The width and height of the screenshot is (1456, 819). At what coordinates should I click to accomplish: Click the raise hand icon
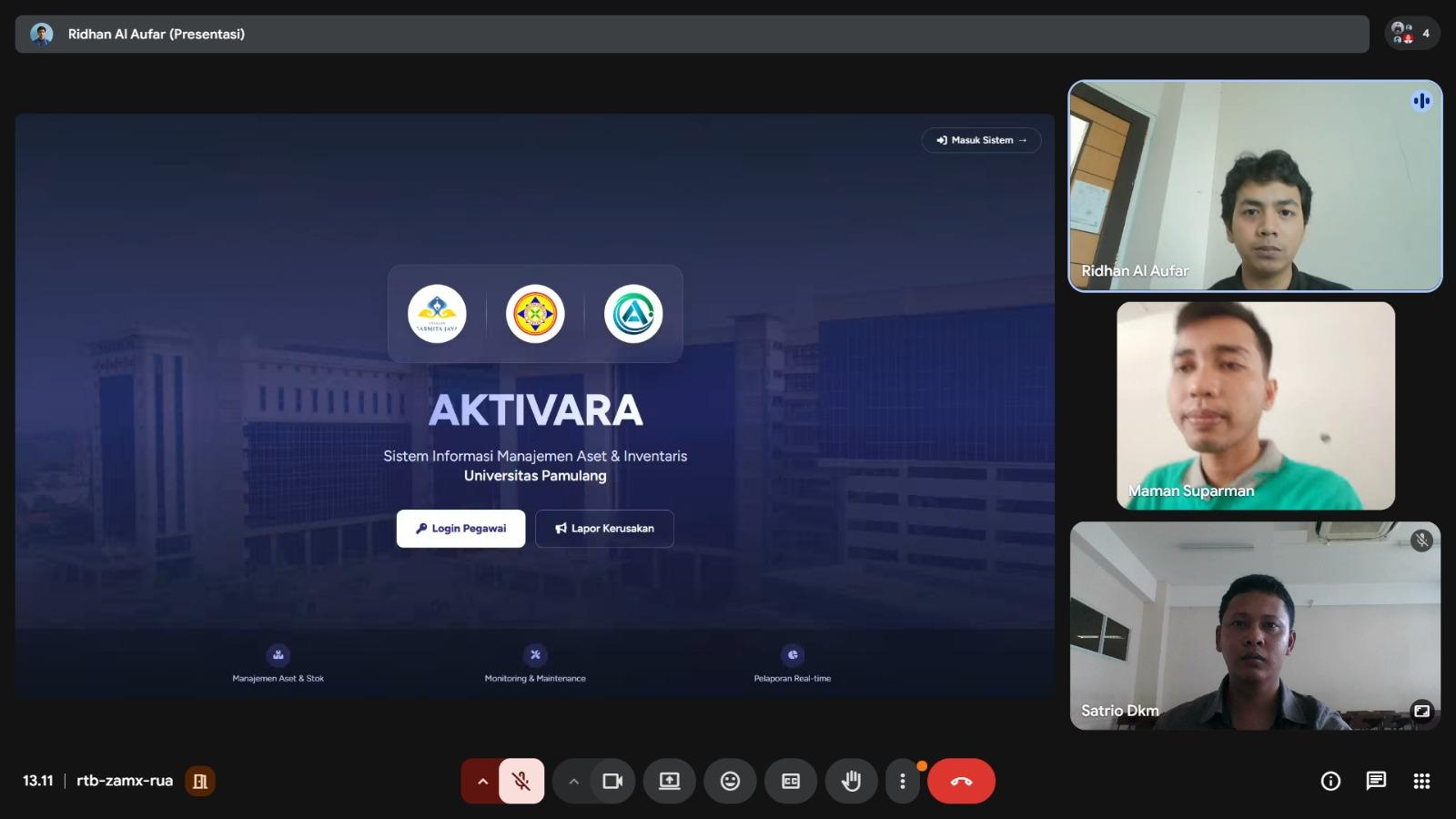pos(851,781)
